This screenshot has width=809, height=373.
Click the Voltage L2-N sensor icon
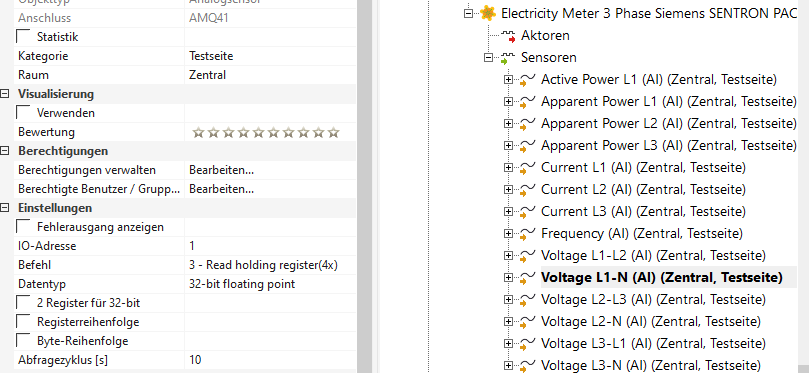click(x=527, y=322)
